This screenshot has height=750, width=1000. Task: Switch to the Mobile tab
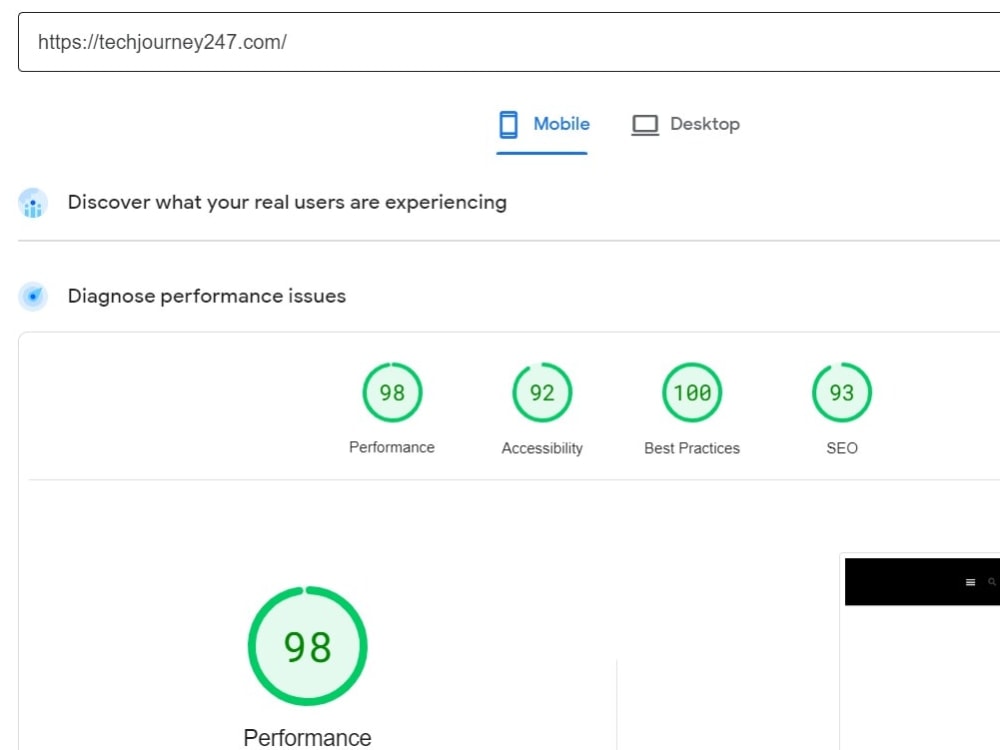point(543,124)
